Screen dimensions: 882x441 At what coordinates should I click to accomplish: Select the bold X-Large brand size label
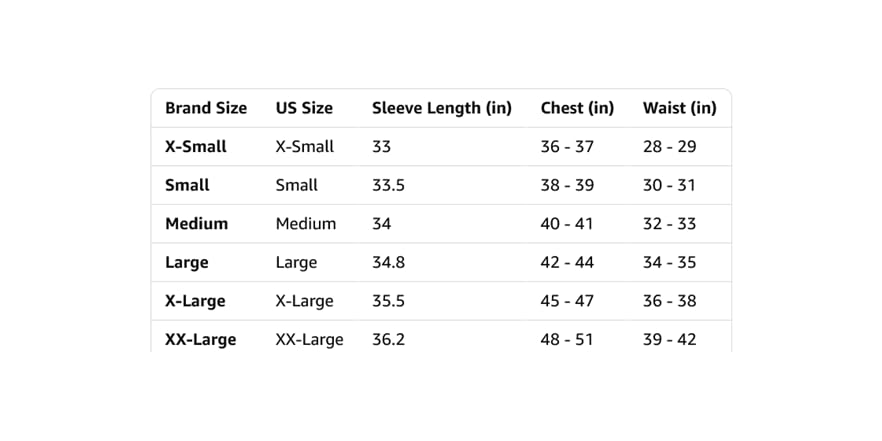195,301
